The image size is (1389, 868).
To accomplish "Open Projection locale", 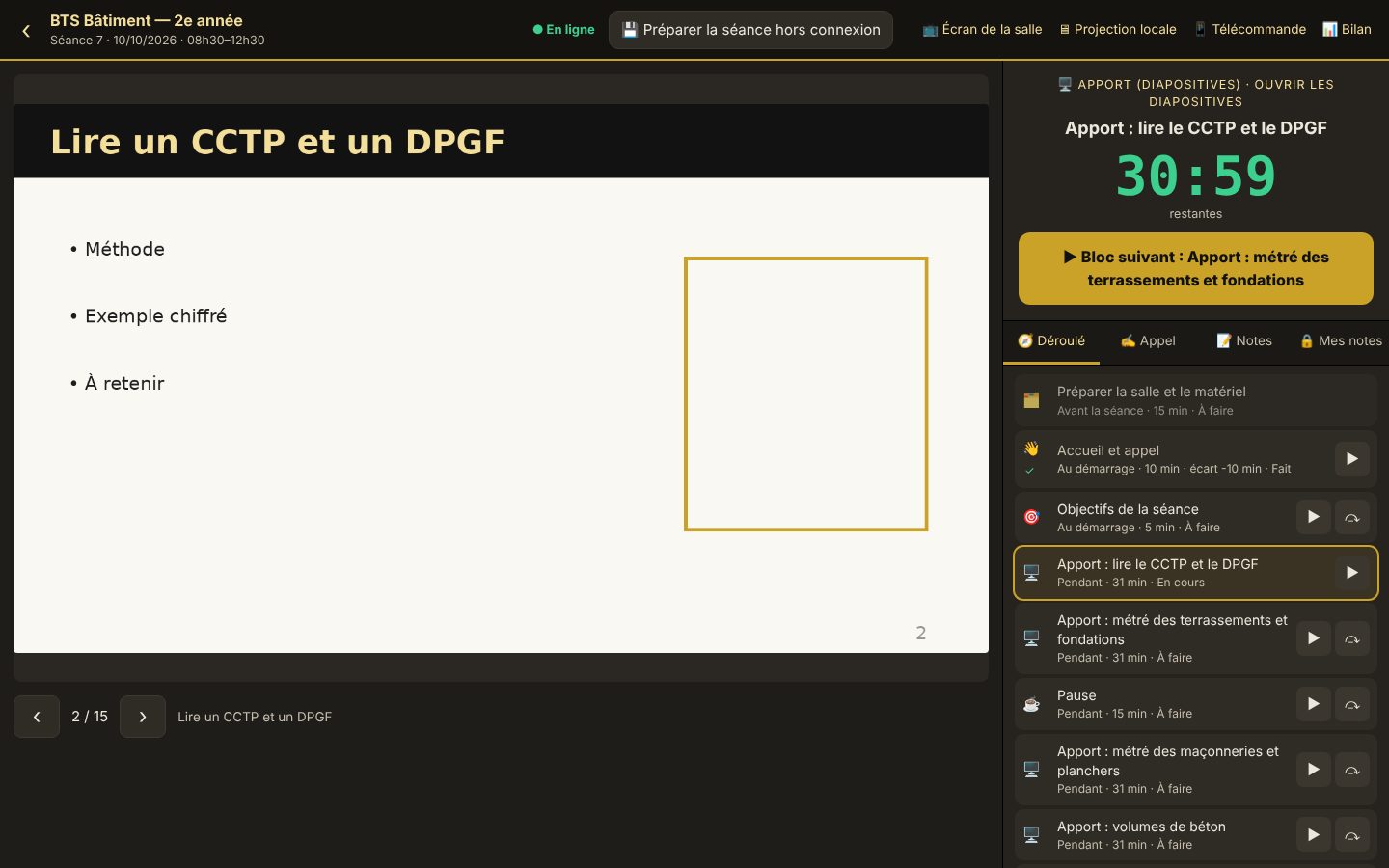I will pyautogui.click(x=1118, y=29).
